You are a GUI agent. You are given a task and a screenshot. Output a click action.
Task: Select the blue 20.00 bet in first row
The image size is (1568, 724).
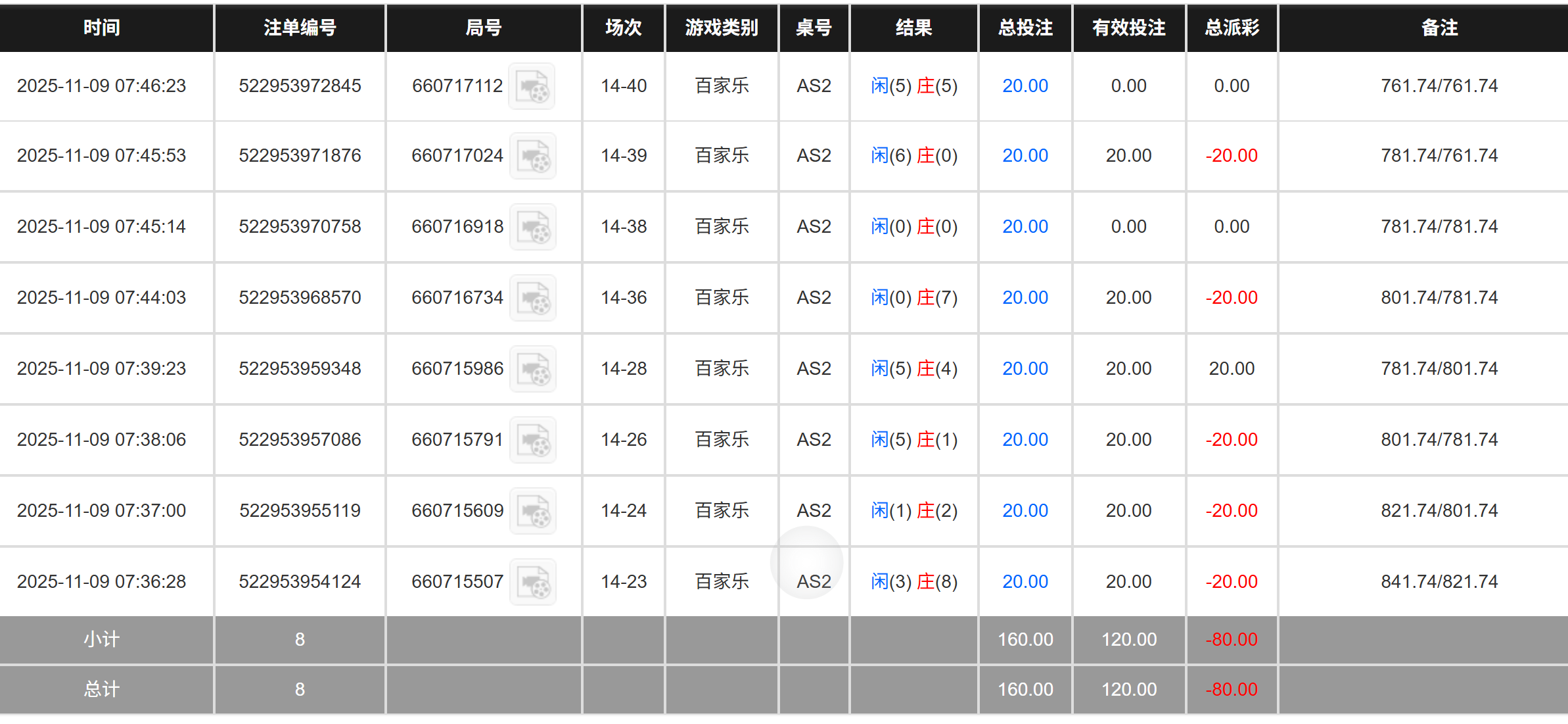tap(1025, 85)
